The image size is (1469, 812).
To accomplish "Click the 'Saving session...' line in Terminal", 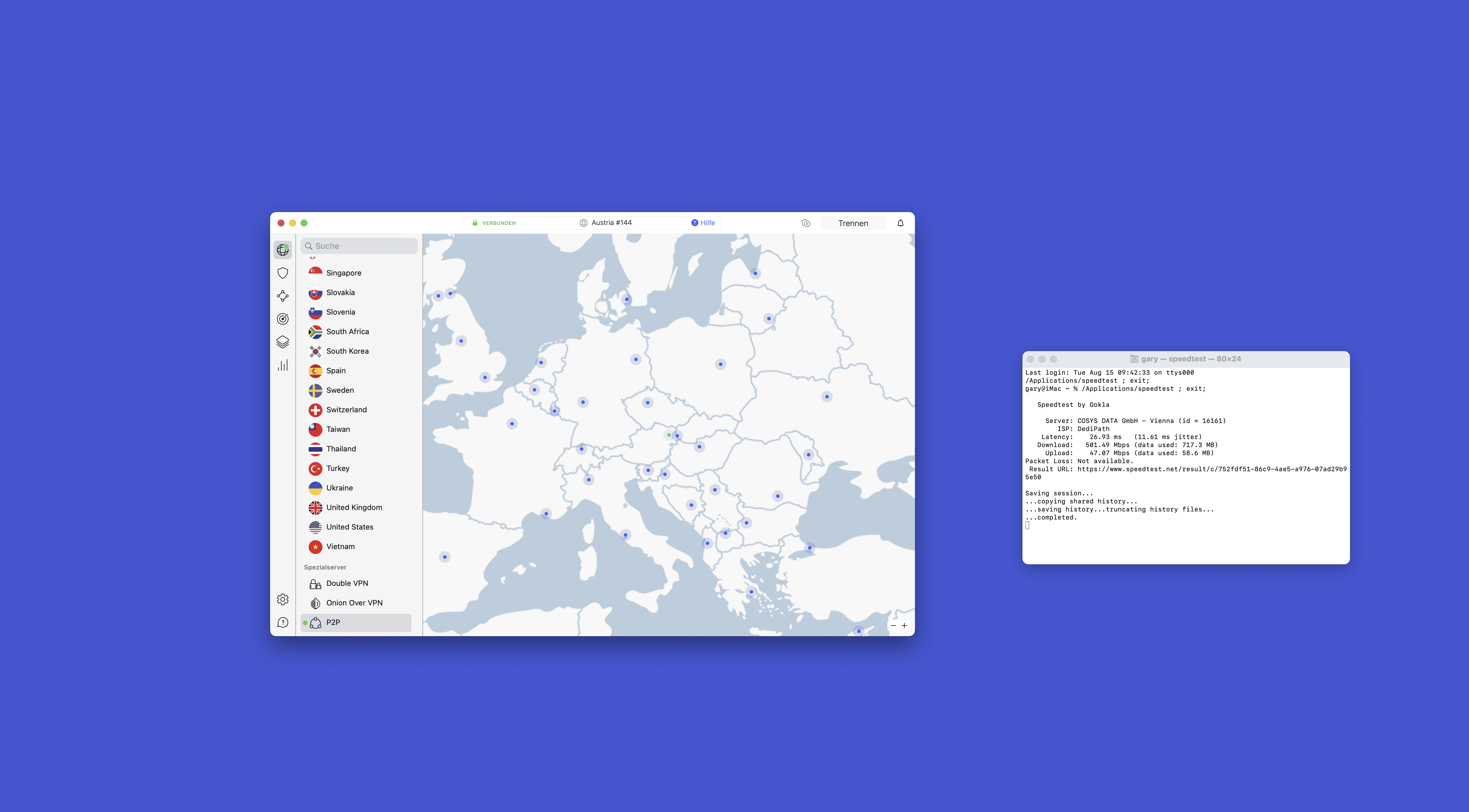I will (1059, 493).
